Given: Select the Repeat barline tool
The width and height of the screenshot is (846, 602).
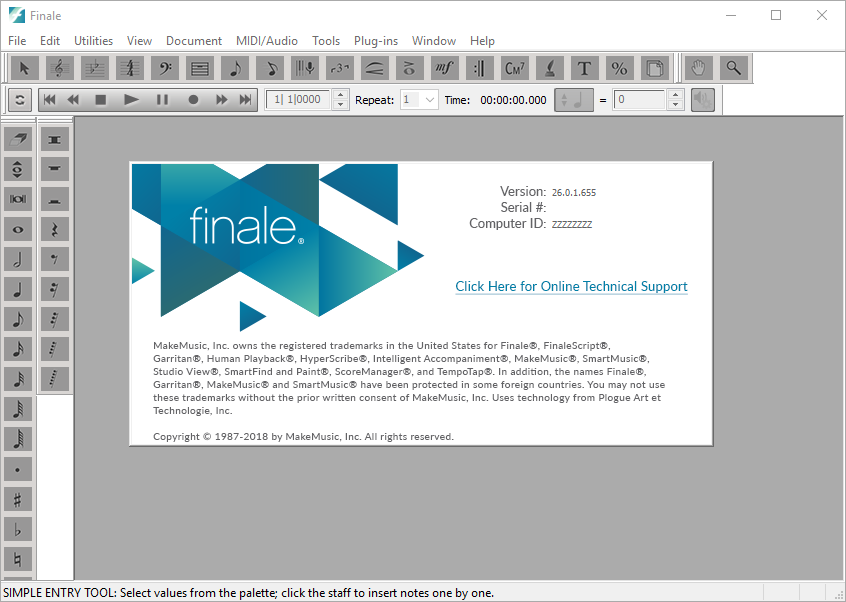Looking at the screenshot, I should (x=480, y=68).
